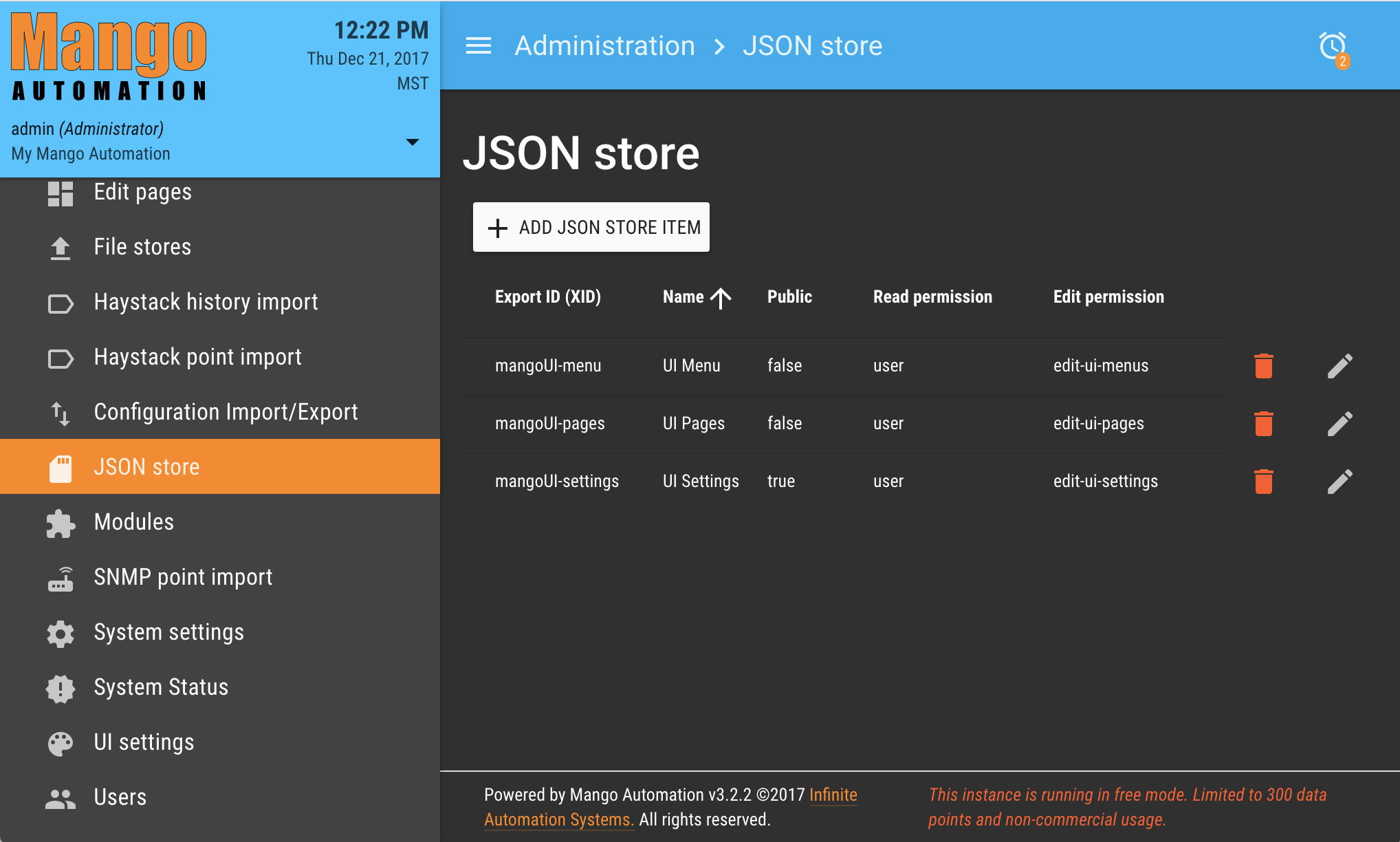Image resolution: width=1400 pixels, height=842 pixels.
Task: Delete the mangoUI-settings item
Action: (x=1263, y=482)
